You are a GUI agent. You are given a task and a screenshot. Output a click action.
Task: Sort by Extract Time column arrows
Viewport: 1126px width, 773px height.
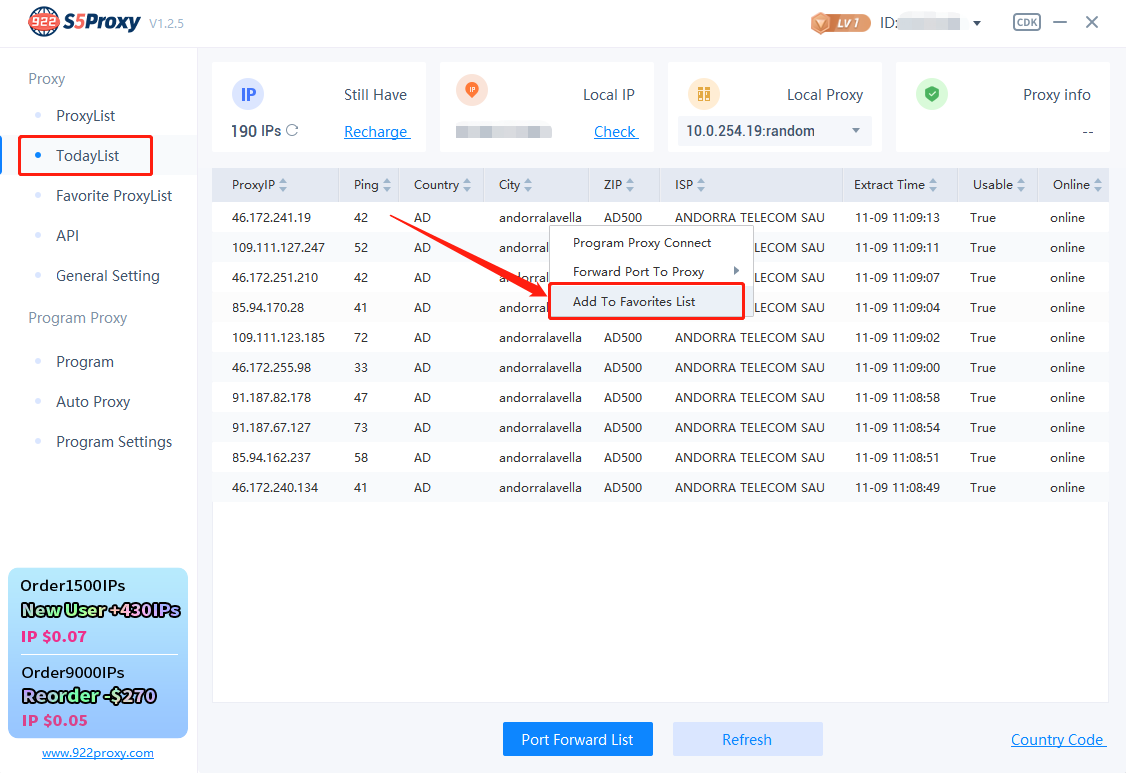click(x=933, y=185)
